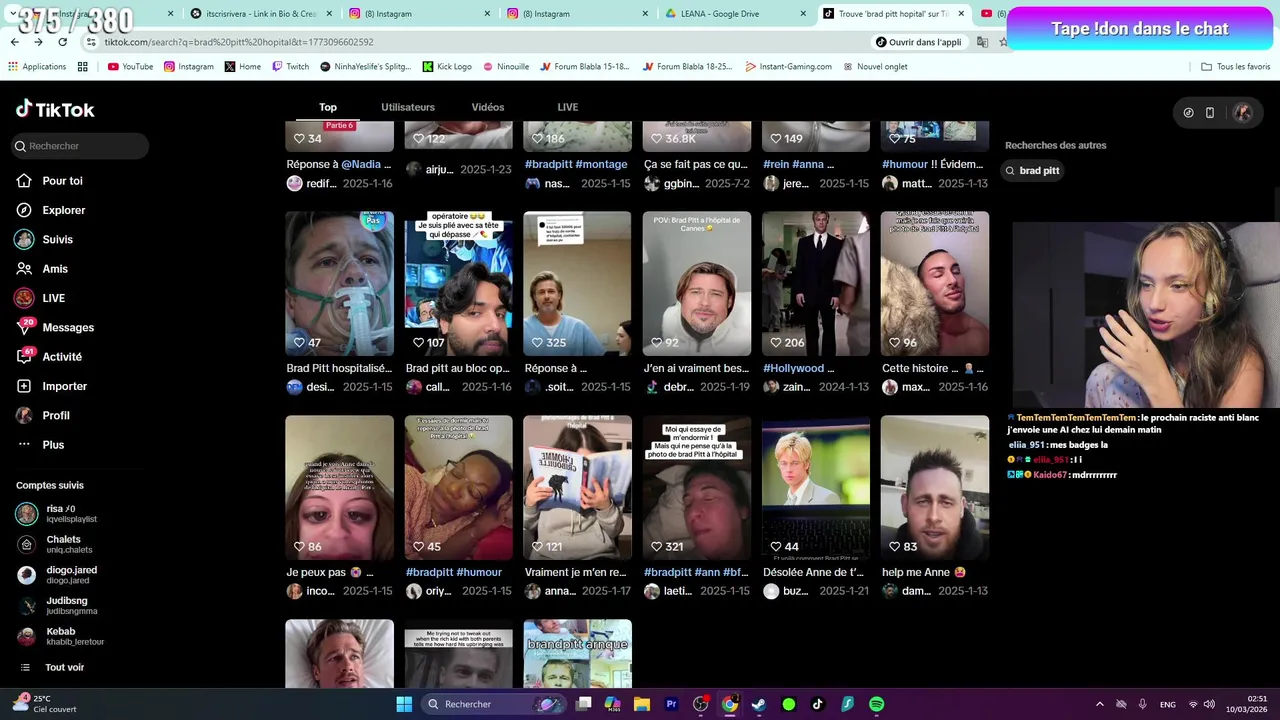The width and height of the screenshot is (1280, 720).
Task: Open the 'Cette histoire' video with 96 likes
Action: click(935, 283)
